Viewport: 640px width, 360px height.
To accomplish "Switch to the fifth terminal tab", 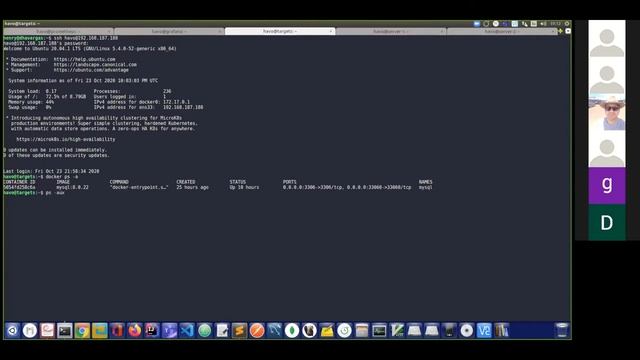I will [x=502, y=31].
